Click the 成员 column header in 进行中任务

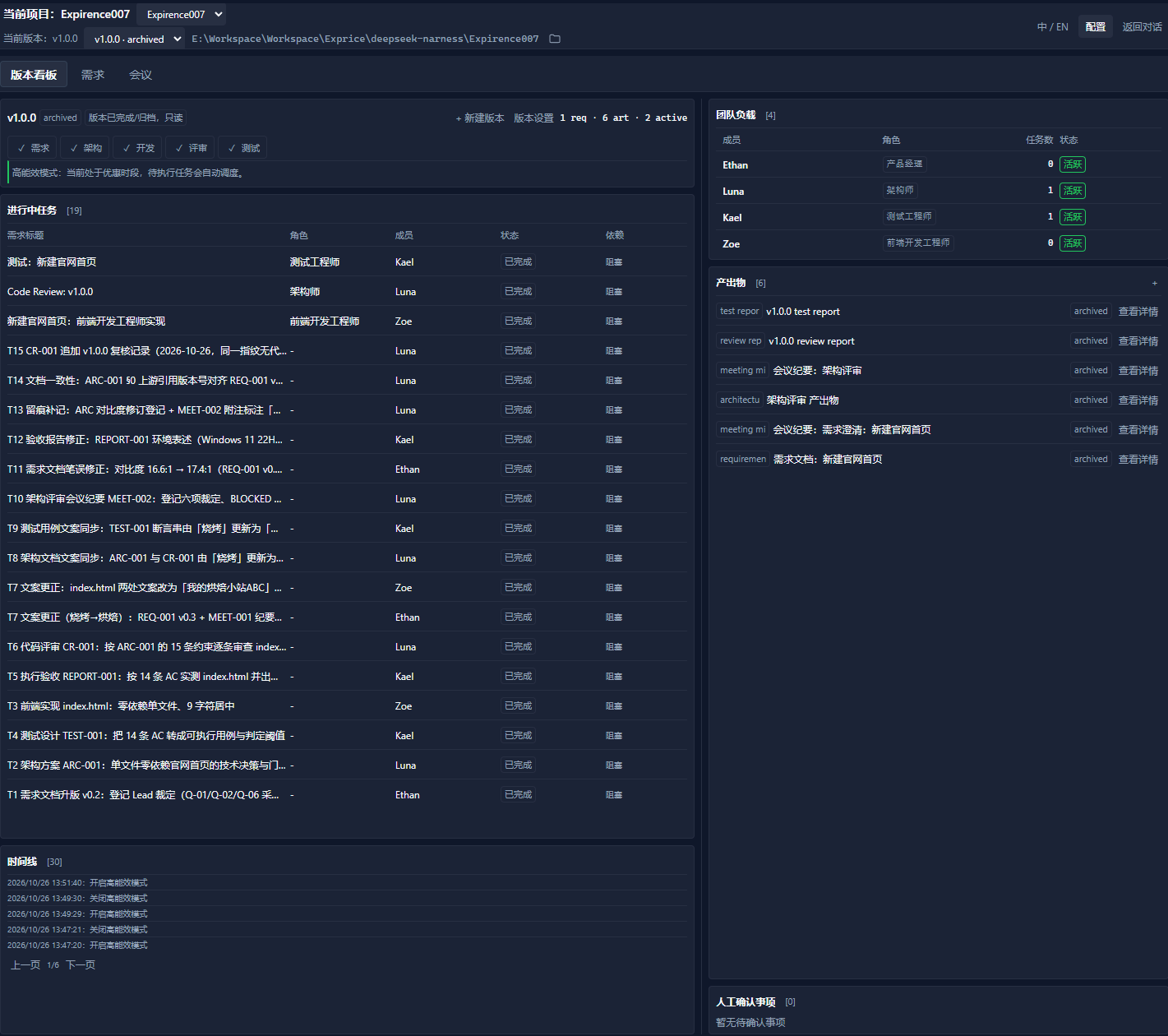coord(404,235)
